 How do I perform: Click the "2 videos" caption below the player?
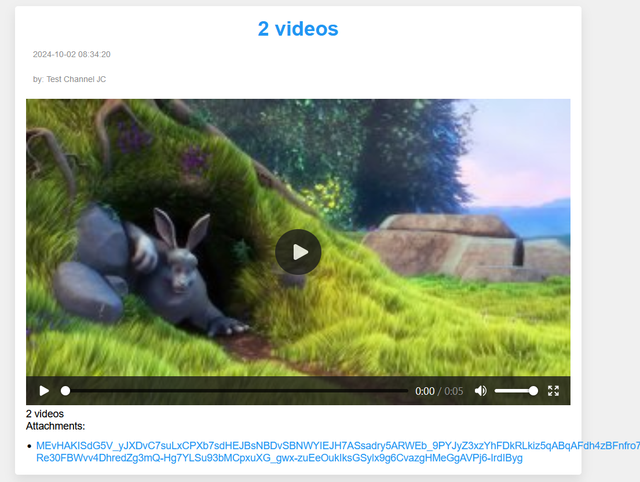[x=45, y=414]
